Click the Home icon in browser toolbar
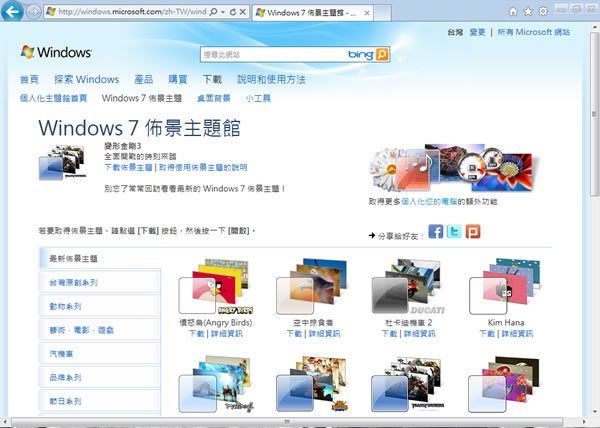This screenshot has width=600, height=428. 513,11
